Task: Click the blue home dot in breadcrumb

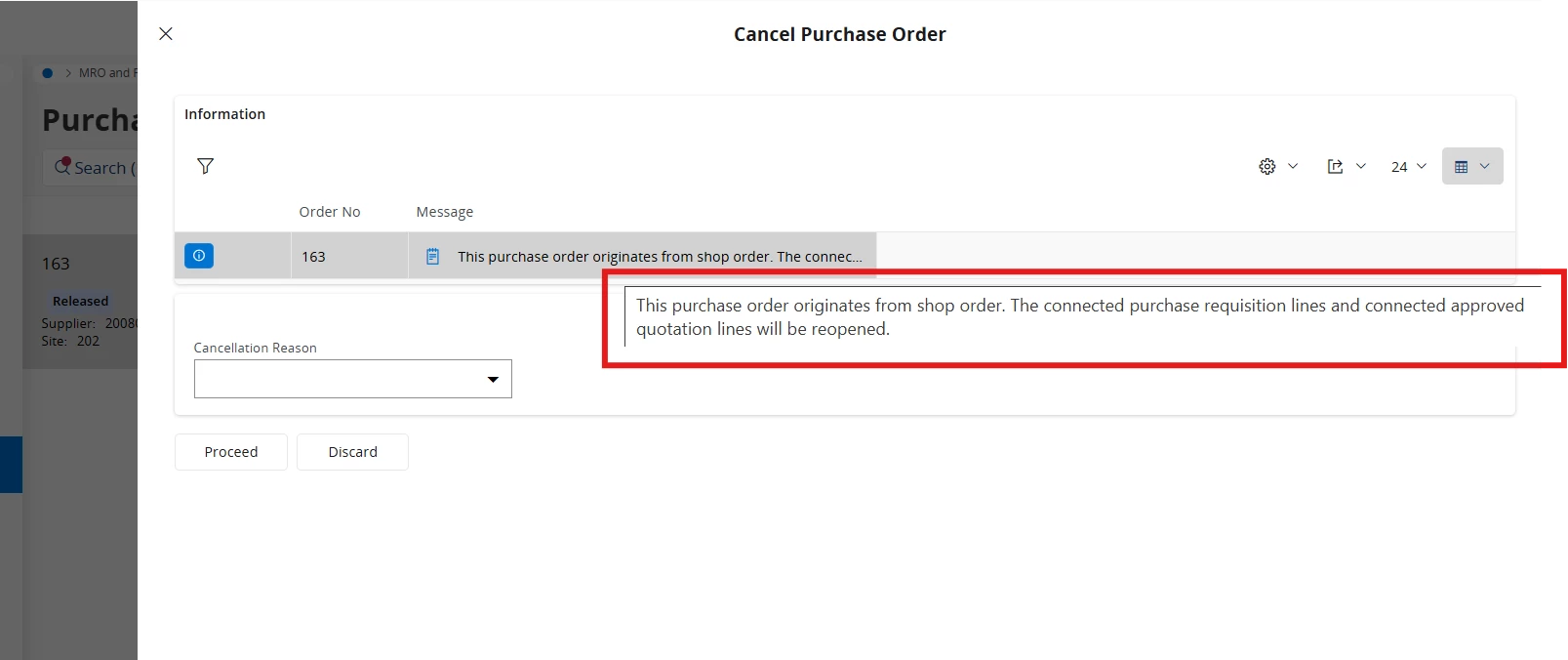Action: coord(47,73)
